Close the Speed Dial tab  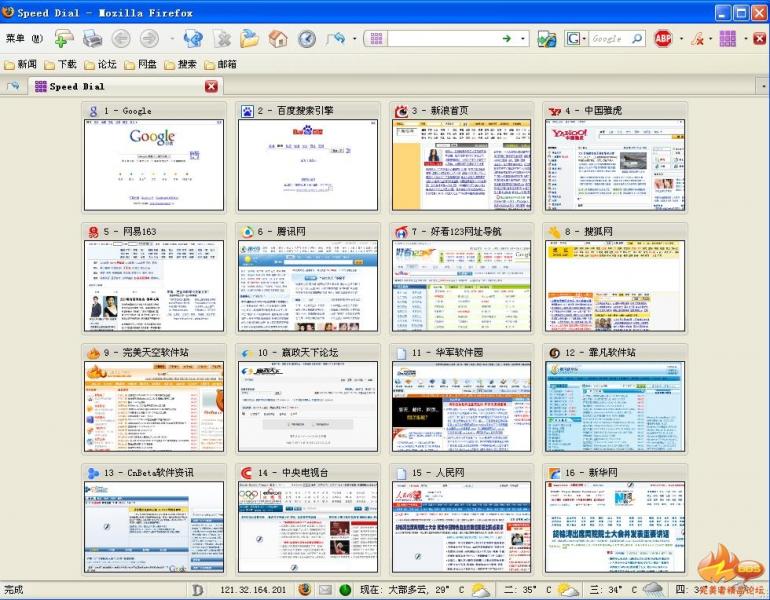211,86
